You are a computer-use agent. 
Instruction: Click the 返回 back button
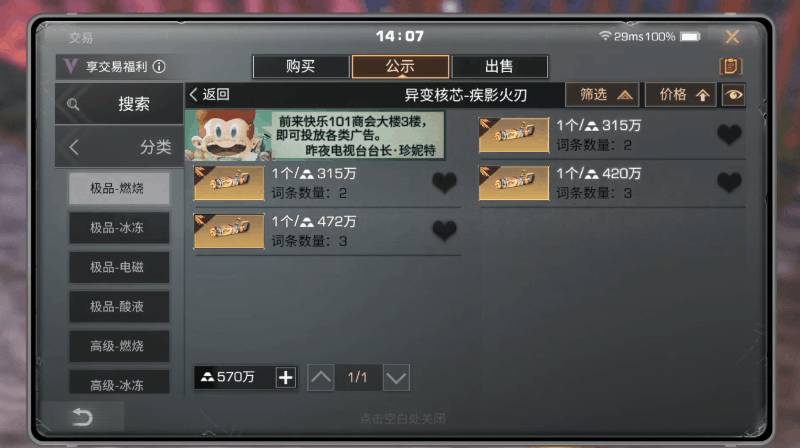pyautogui.click(x=209, y=94)
